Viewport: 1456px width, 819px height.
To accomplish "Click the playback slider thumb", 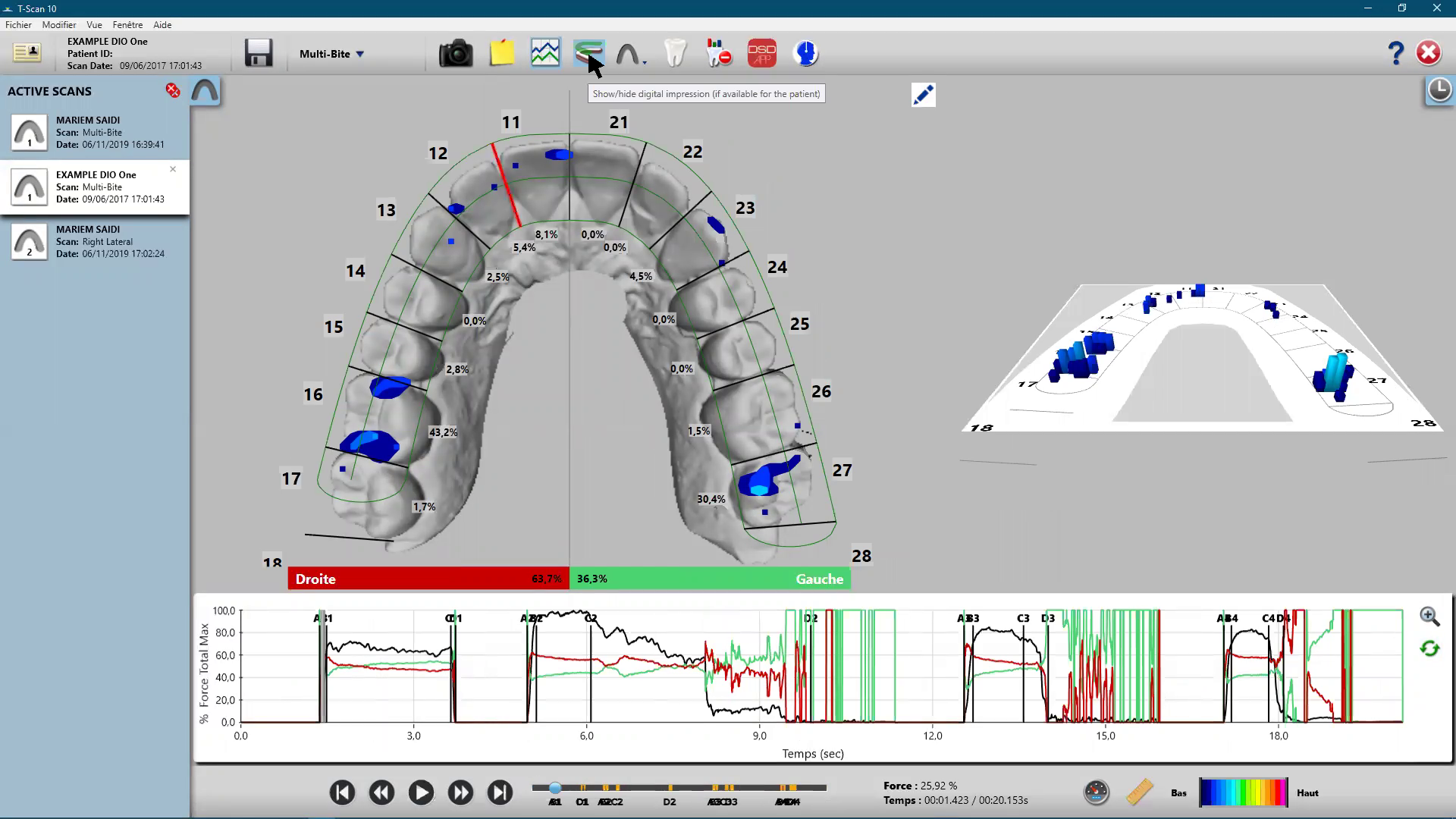I will (x=555, y=788).
